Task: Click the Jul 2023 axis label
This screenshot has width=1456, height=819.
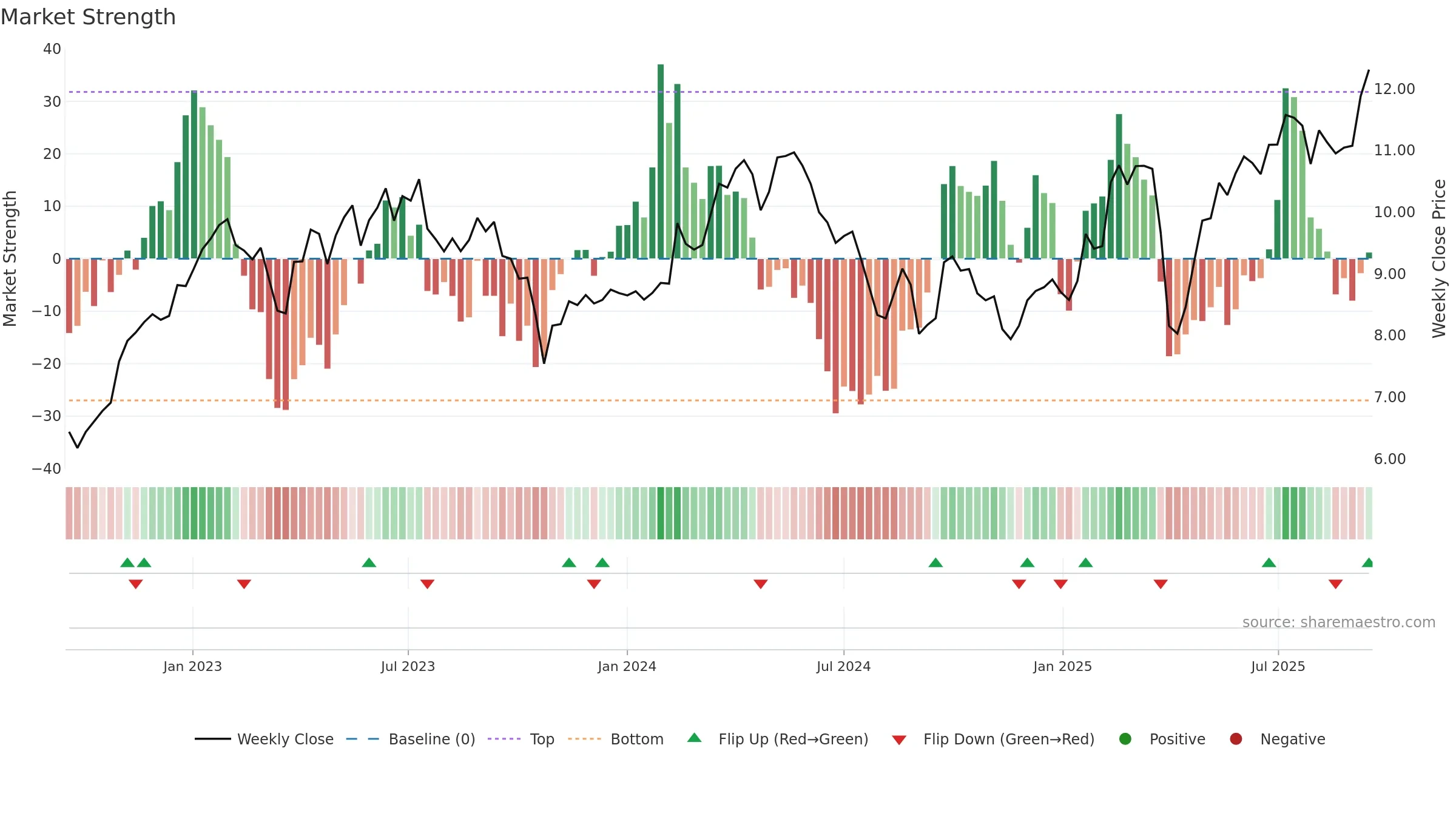Action: 408,666
